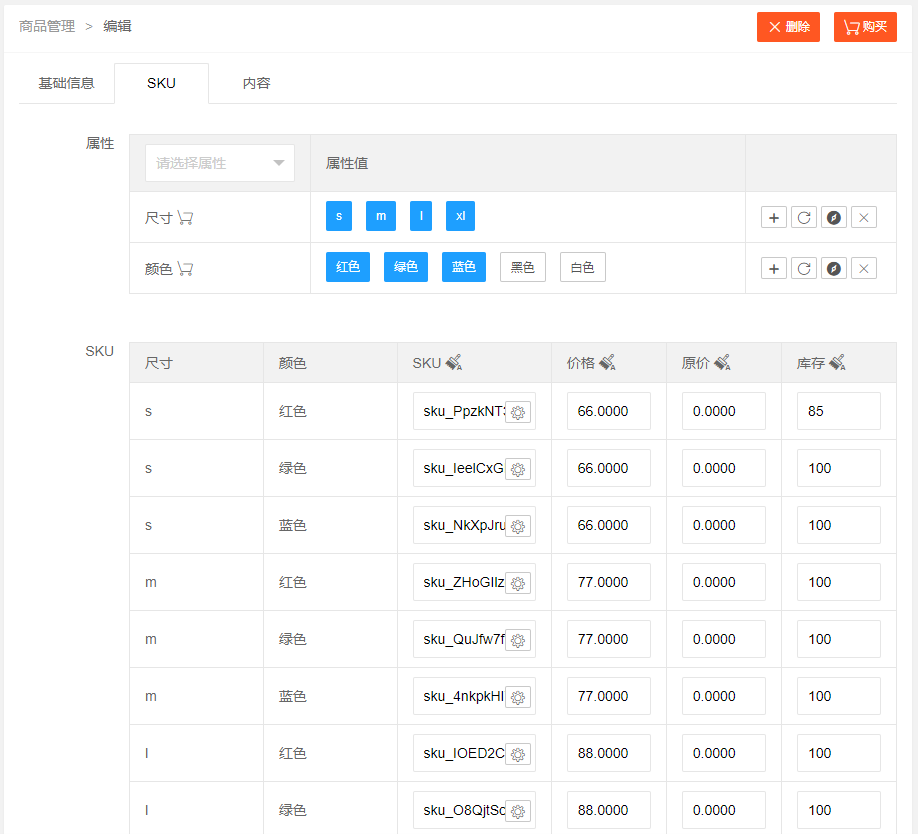Click the 购买 button

click(865, 27)
